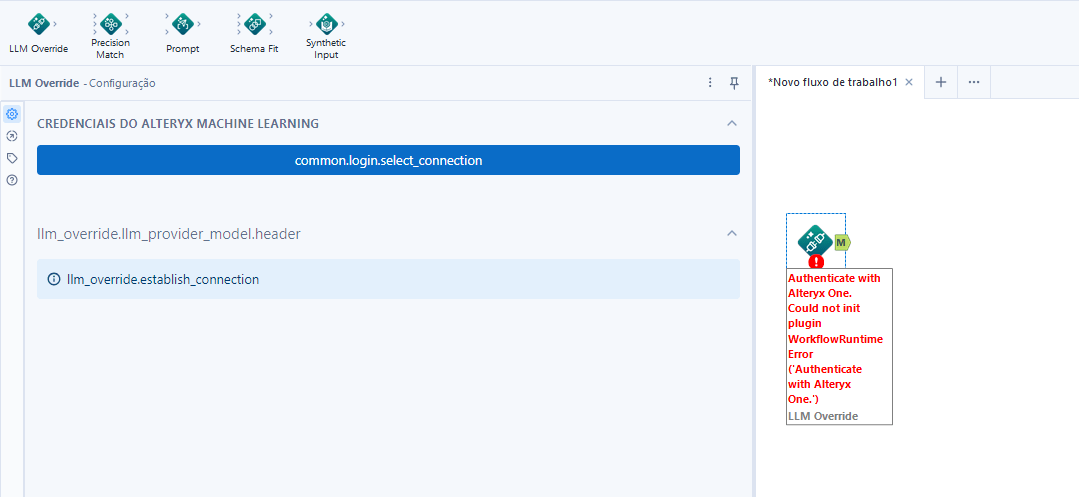The width and height of the screenshot is (1079, 497).
Task: Collapse the llm_provider_model header section
Action: 732,233
